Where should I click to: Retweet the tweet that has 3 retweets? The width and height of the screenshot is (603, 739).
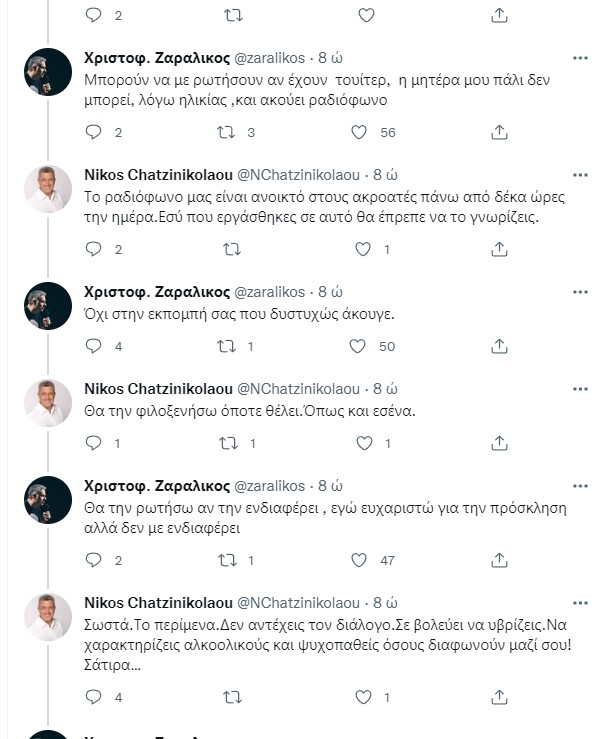pos(226,132)
